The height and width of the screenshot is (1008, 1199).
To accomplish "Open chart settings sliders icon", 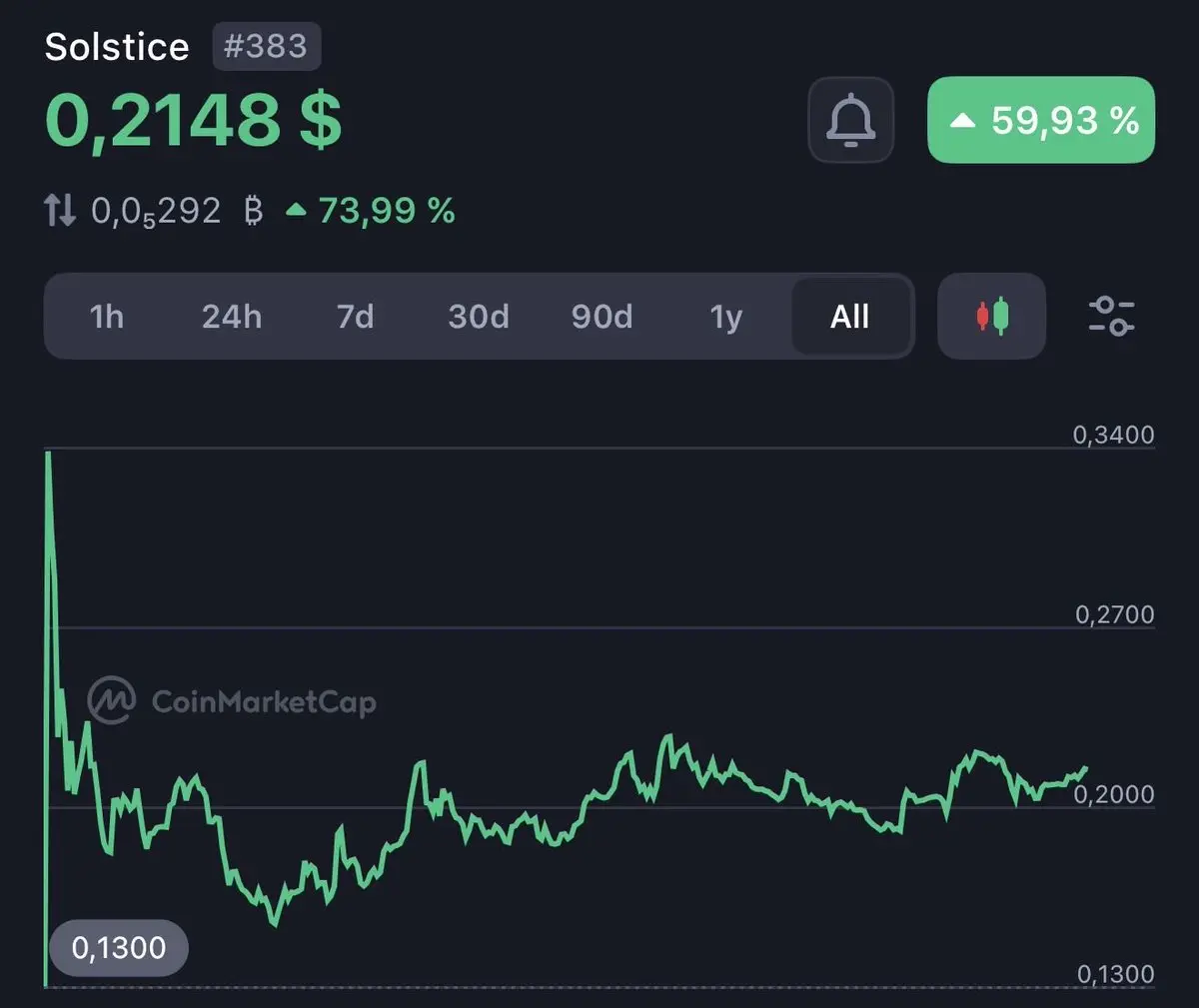I will (x=1111, y=316).
